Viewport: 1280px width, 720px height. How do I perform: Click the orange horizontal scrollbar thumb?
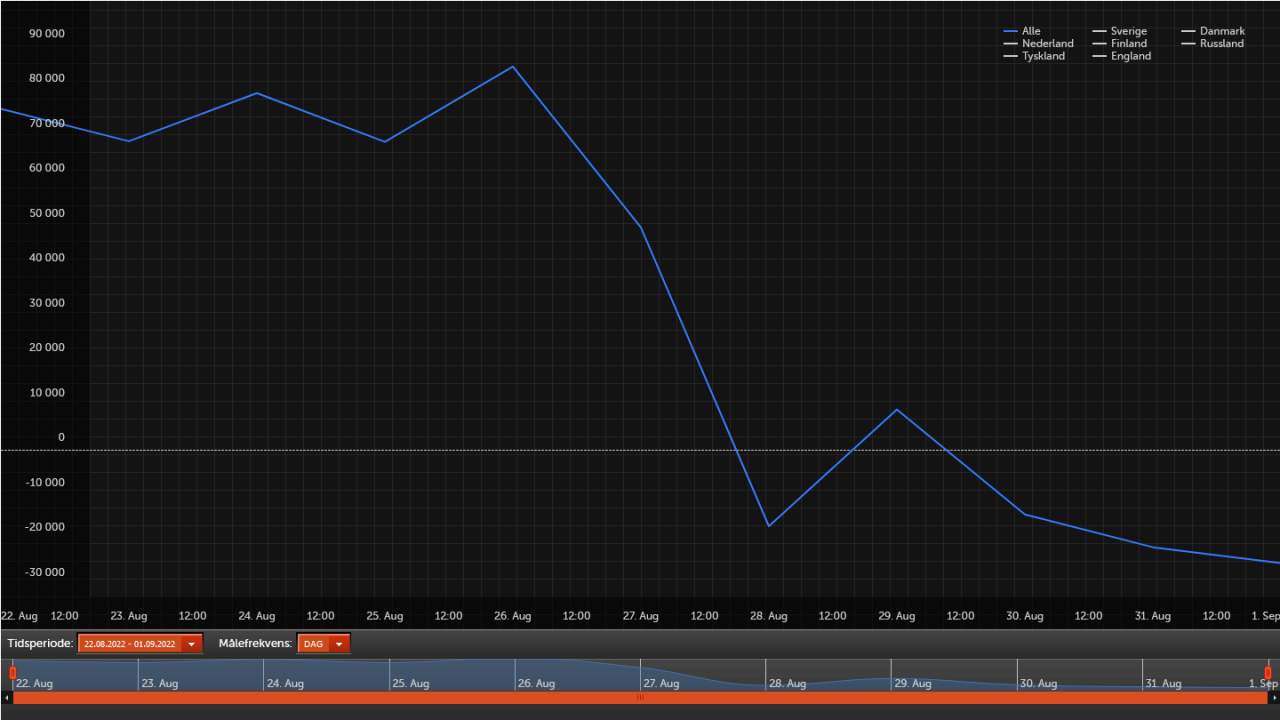pos(640,697)
